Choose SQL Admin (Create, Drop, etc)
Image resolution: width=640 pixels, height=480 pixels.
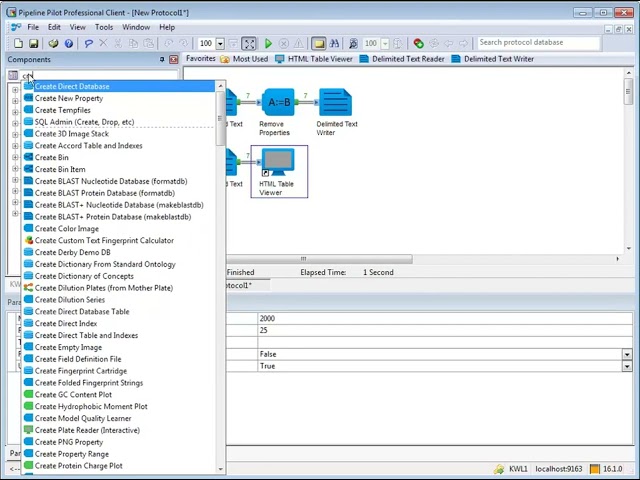[118, 122]
